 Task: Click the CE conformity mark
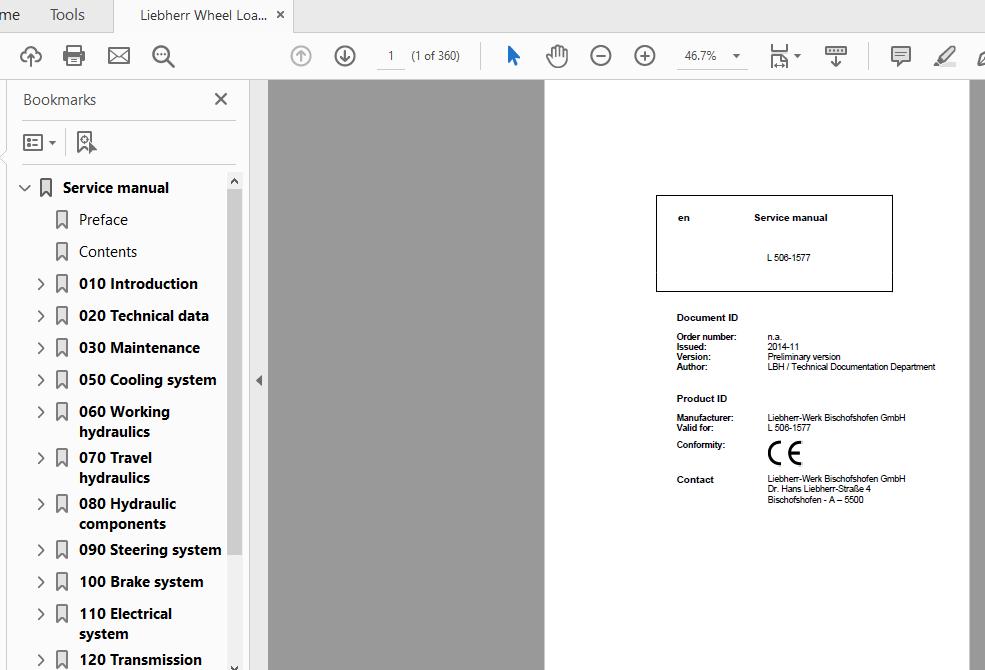click(785, 453)
